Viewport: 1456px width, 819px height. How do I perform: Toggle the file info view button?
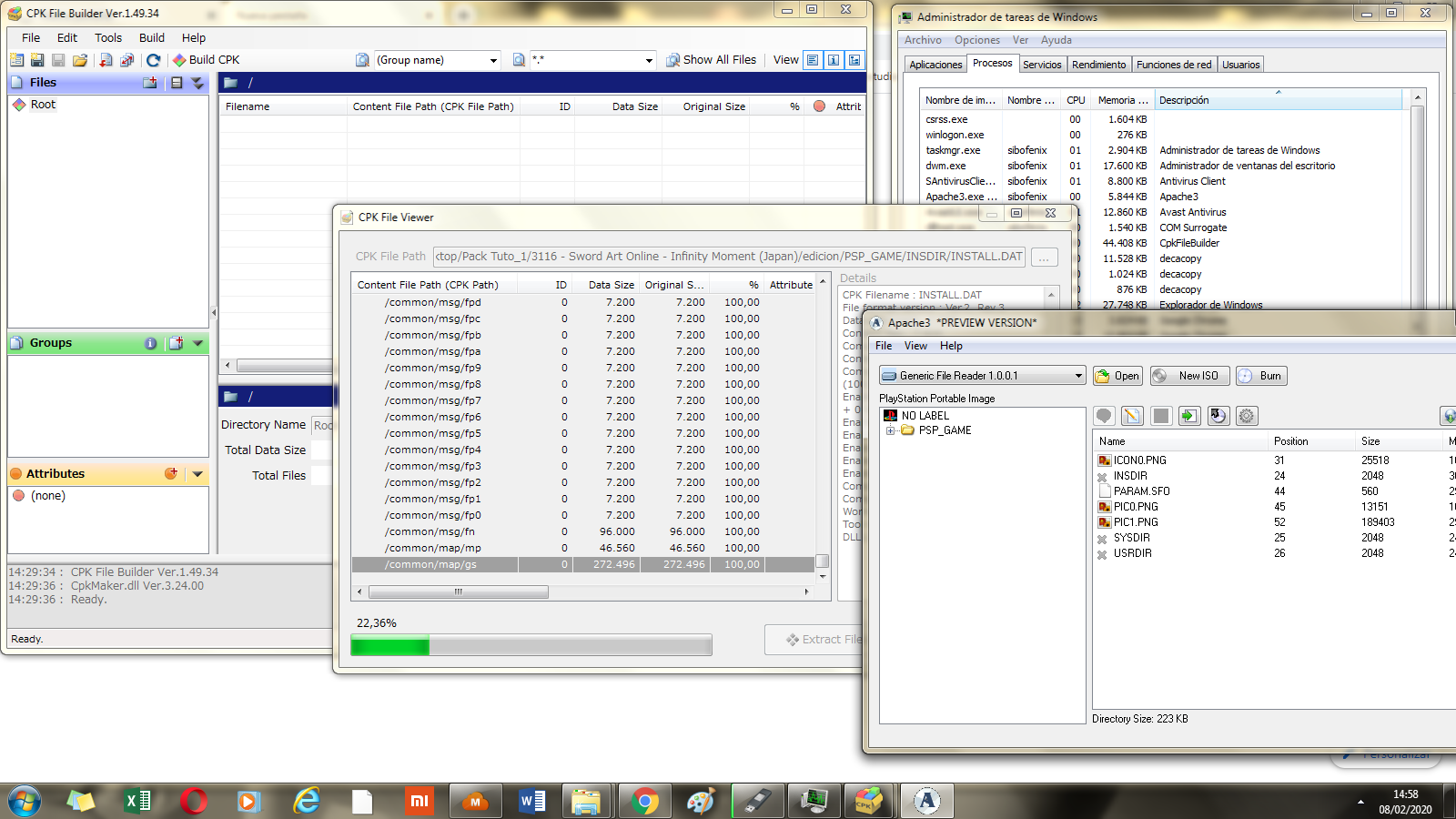(x=834, y=60)
